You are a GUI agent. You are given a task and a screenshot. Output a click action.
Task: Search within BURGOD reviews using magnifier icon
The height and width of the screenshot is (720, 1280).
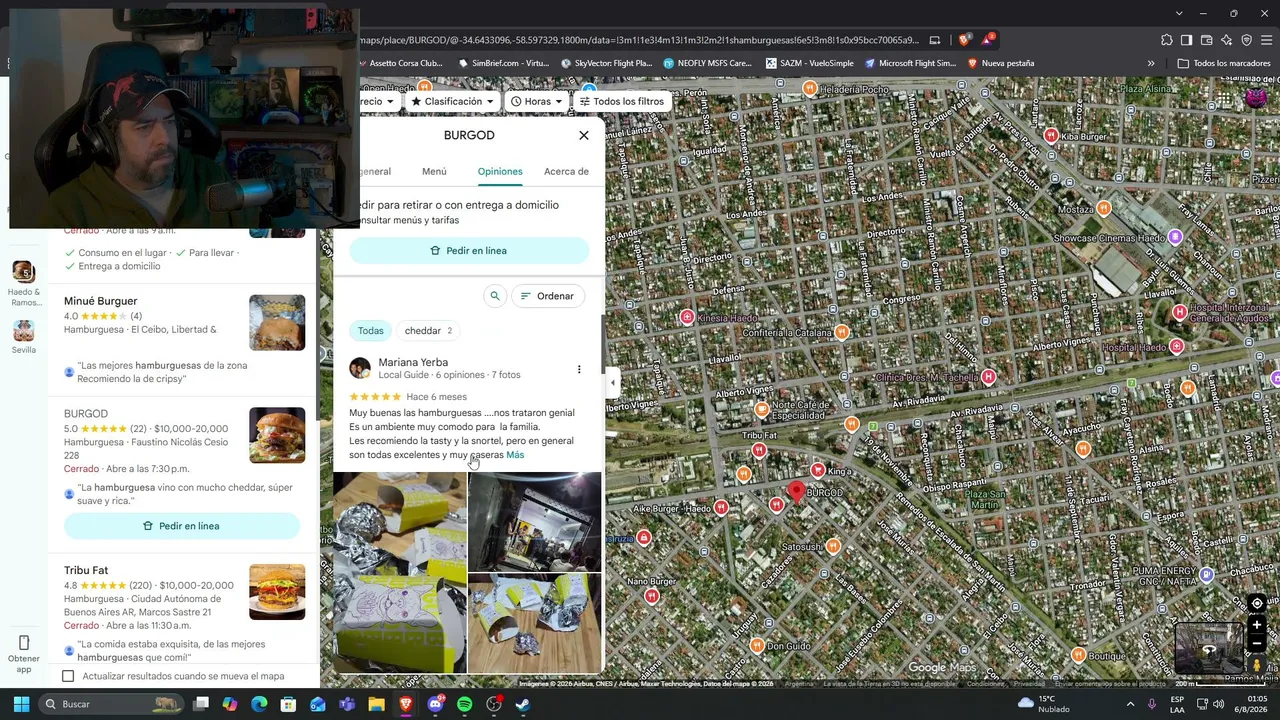(x=495, y=296)
